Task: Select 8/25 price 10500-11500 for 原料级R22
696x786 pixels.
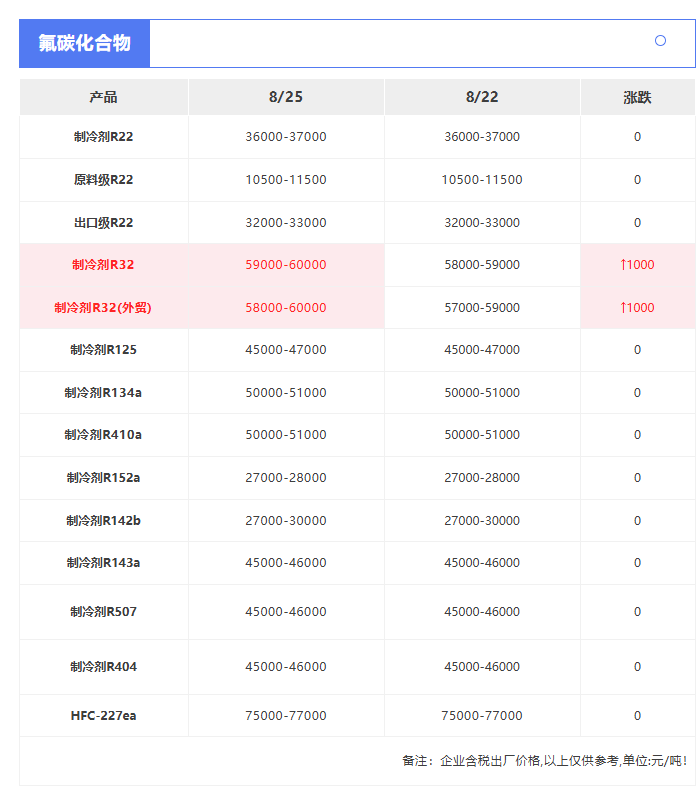Action: [x=286, y=179]
